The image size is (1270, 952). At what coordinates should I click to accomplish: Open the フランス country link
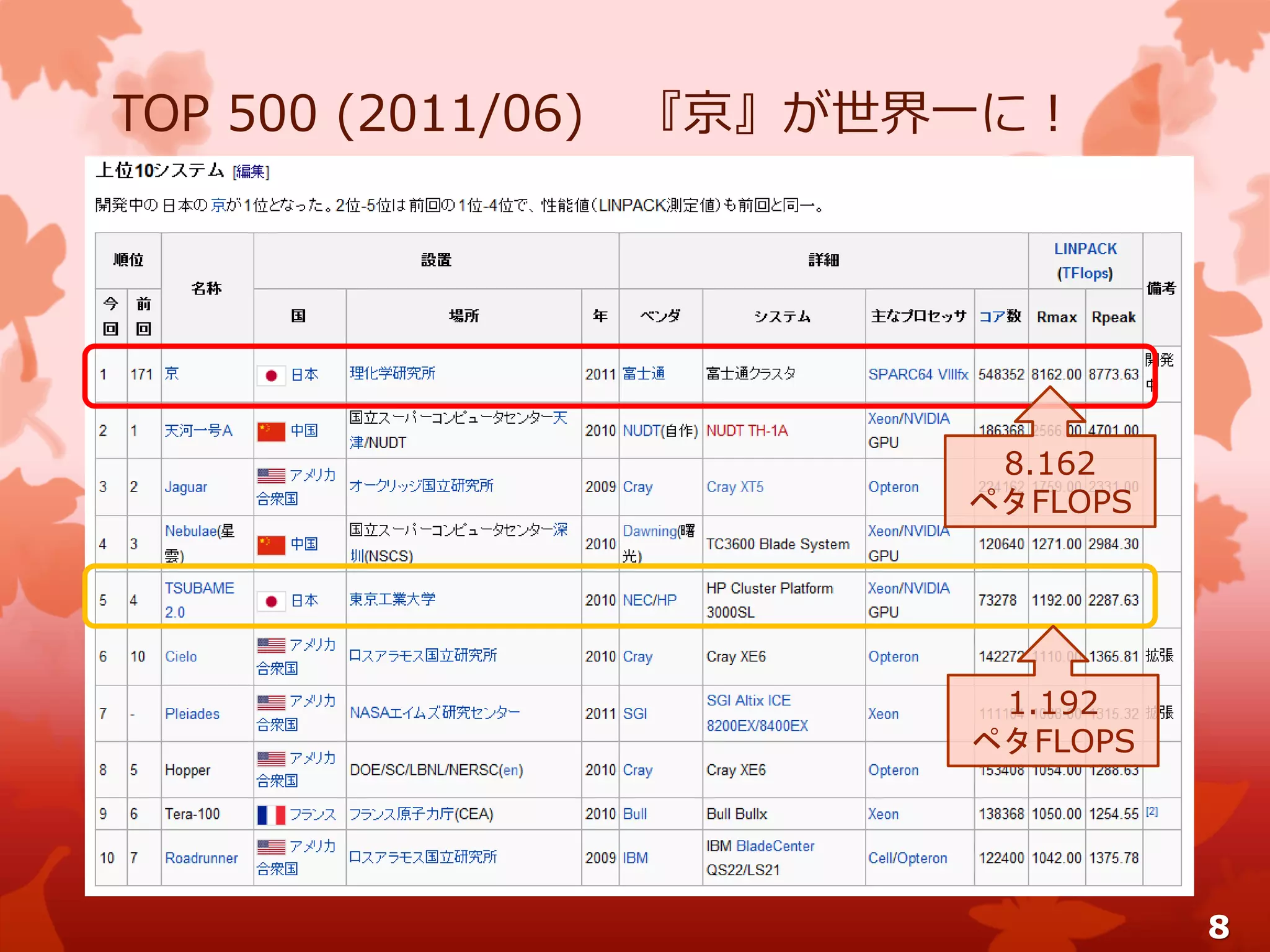pos(313,814)
